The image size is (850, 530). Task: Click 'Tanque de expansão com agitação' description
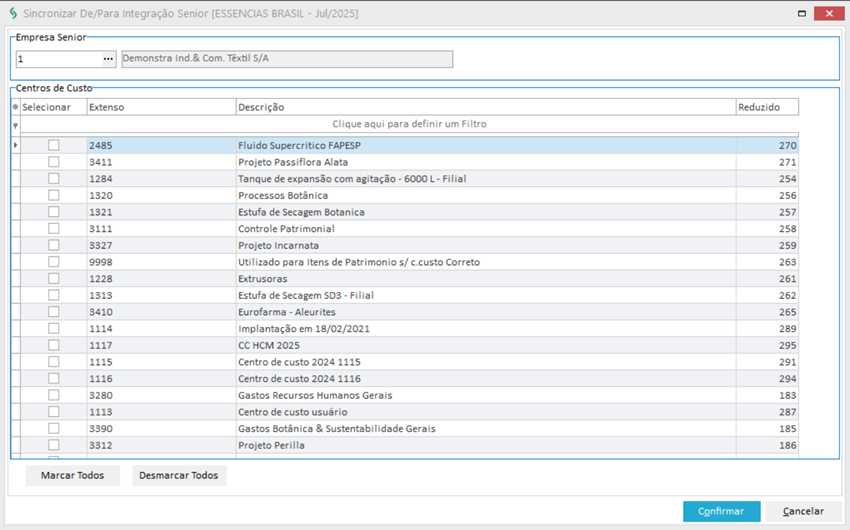click(x=486, y=179)
